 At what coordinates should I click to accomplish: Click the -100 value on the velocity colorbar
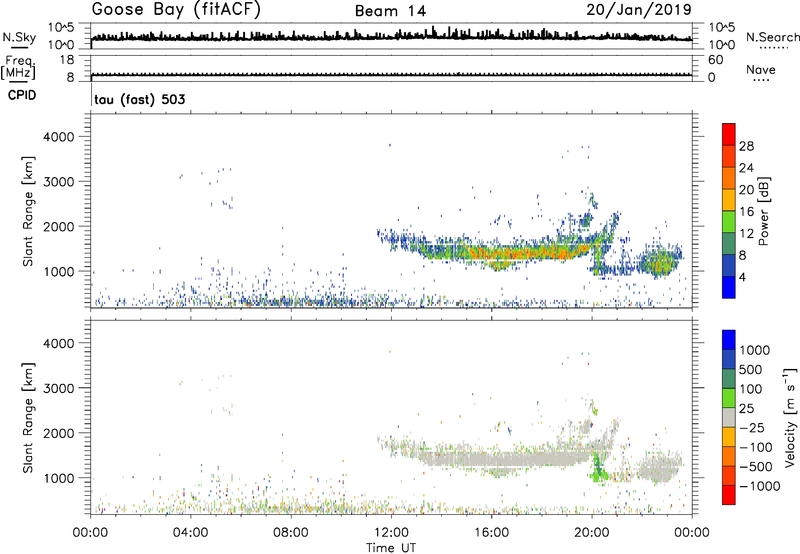coord(756,447)
